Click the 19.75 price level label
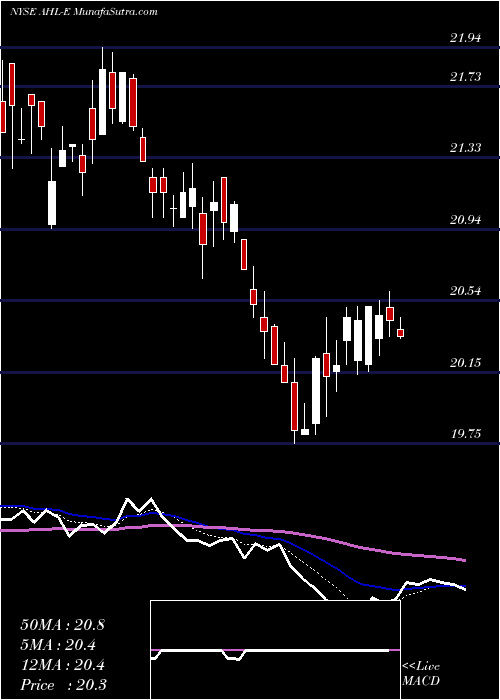This screenshot has height=700, width=500. 466,434
